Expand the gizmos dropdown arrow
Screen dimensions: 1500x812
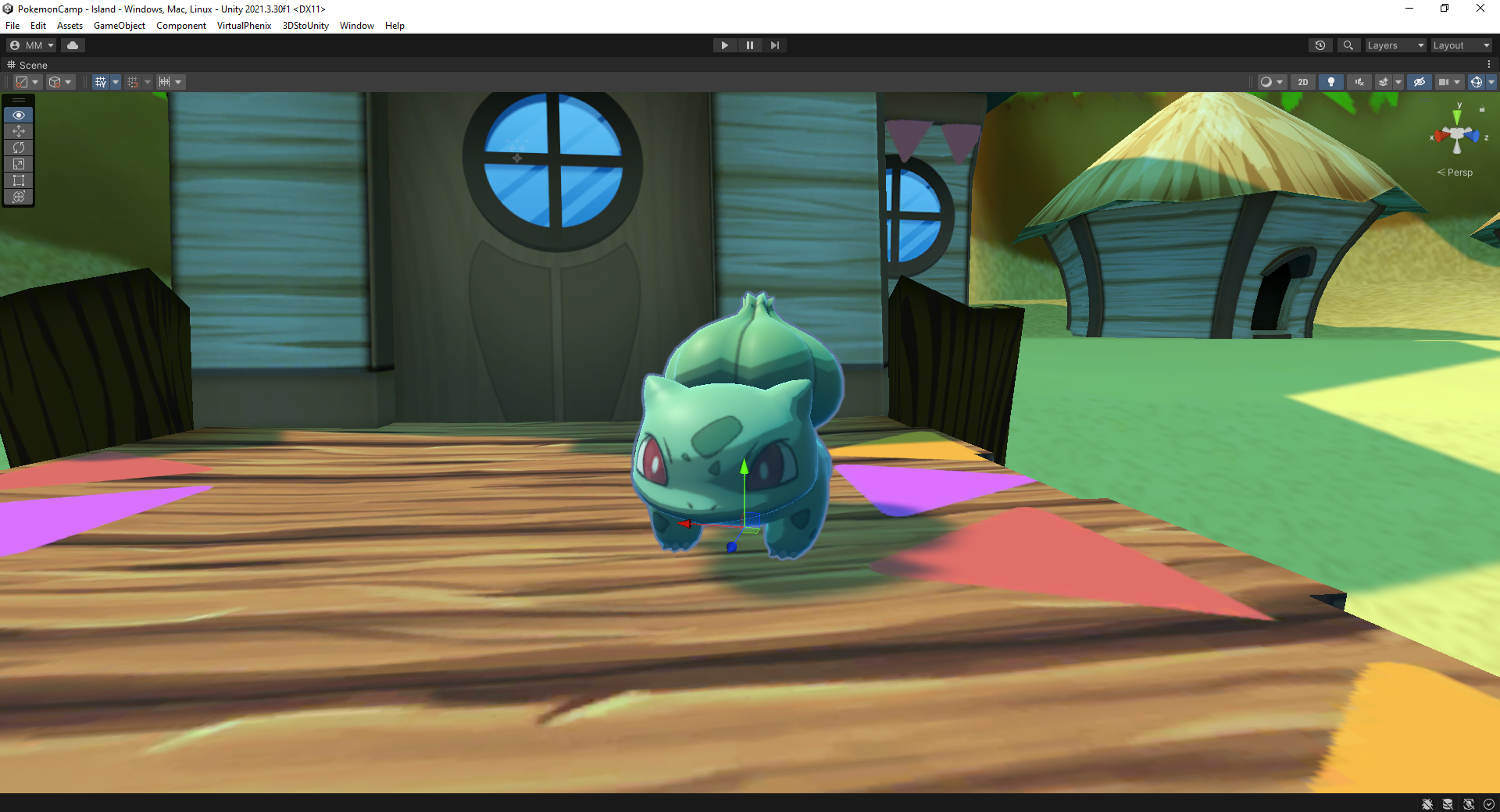tap(1491, 82)
